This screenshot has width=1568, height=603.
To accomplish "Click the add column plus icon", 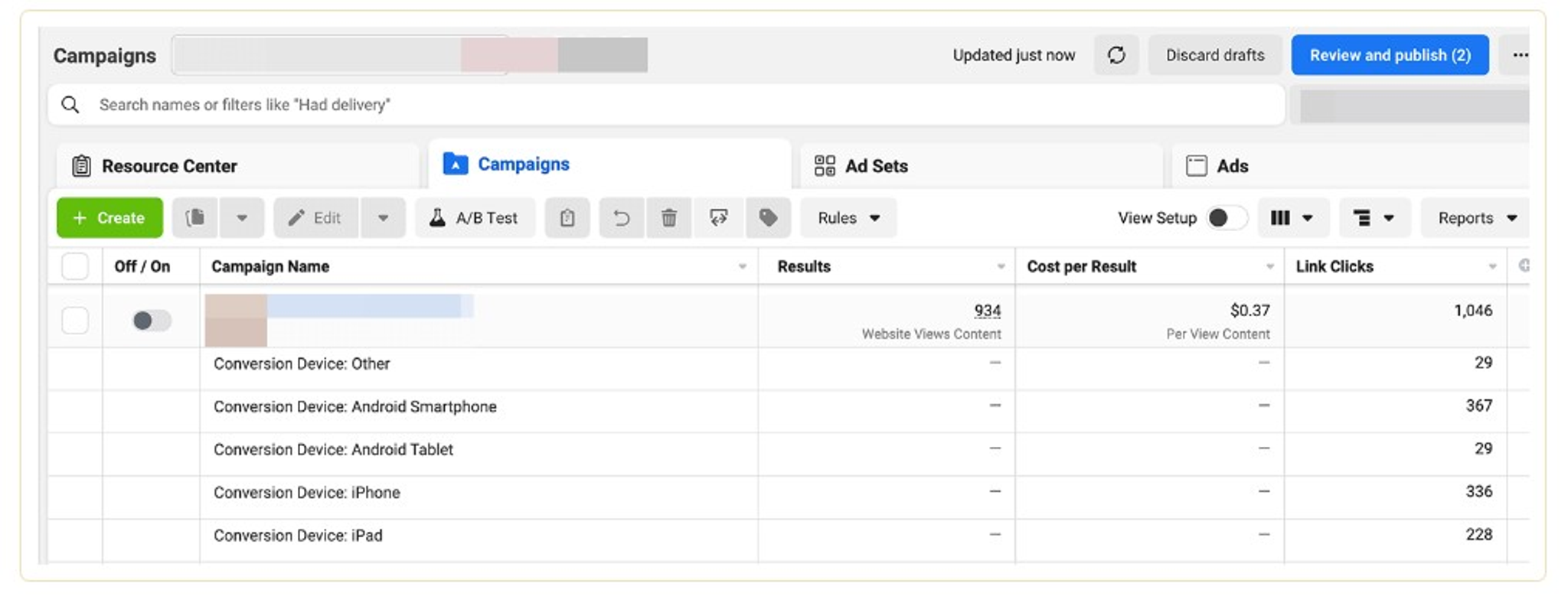I will (1524, 266).
